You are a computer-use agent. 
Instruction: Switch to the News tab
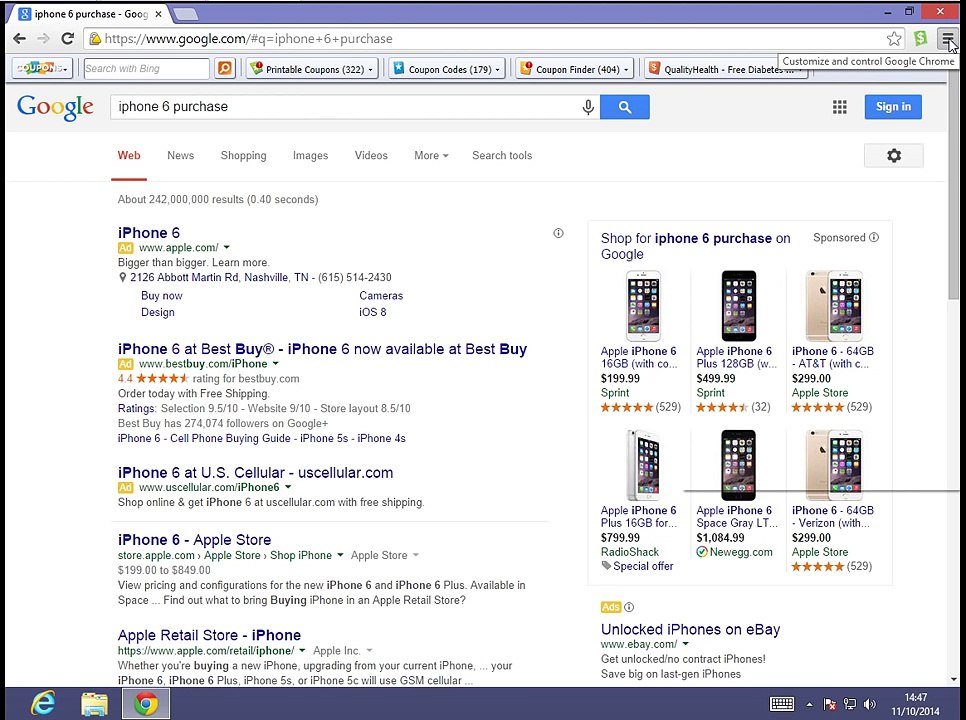[181, 155]
